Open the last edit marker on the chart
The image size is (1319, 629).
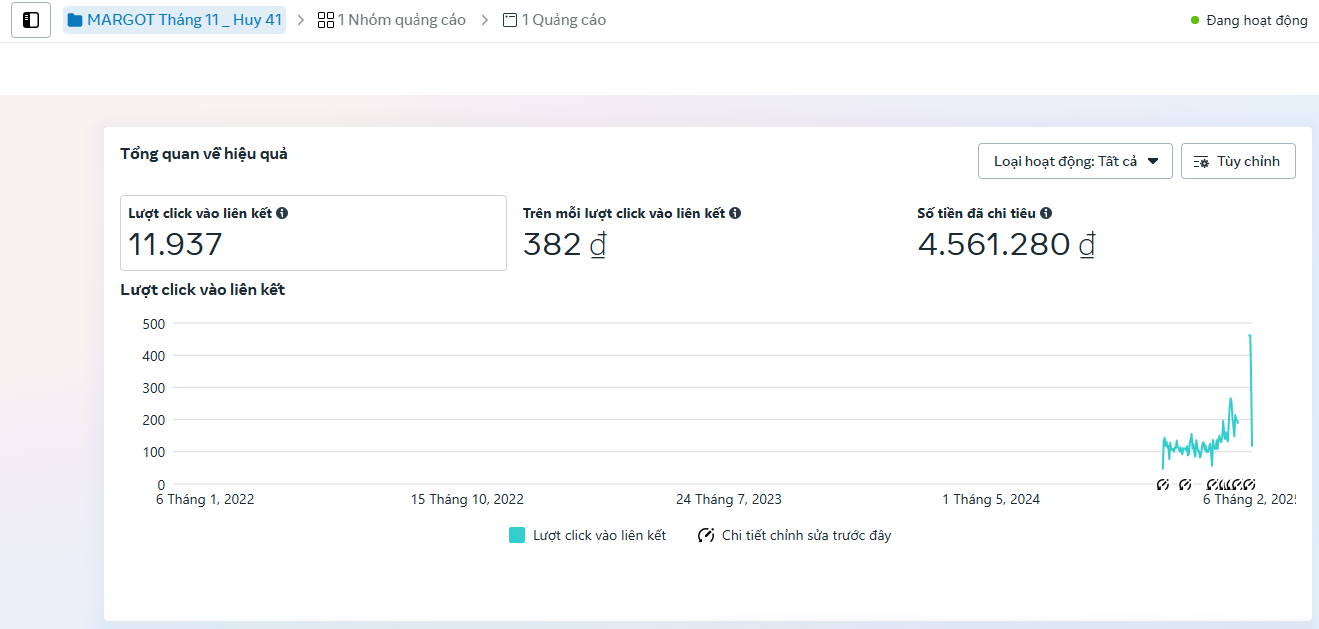click(x=1249, y=485)
